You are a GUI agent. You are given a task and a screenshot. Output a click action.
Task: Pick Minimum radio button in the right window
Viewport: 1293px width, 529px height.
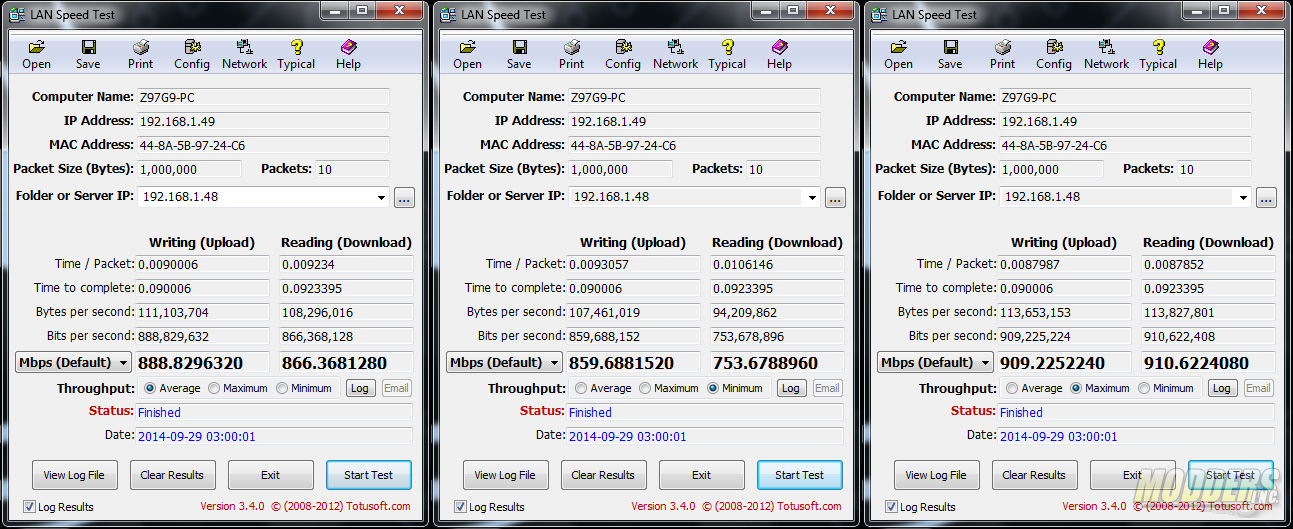(1144, 388)
